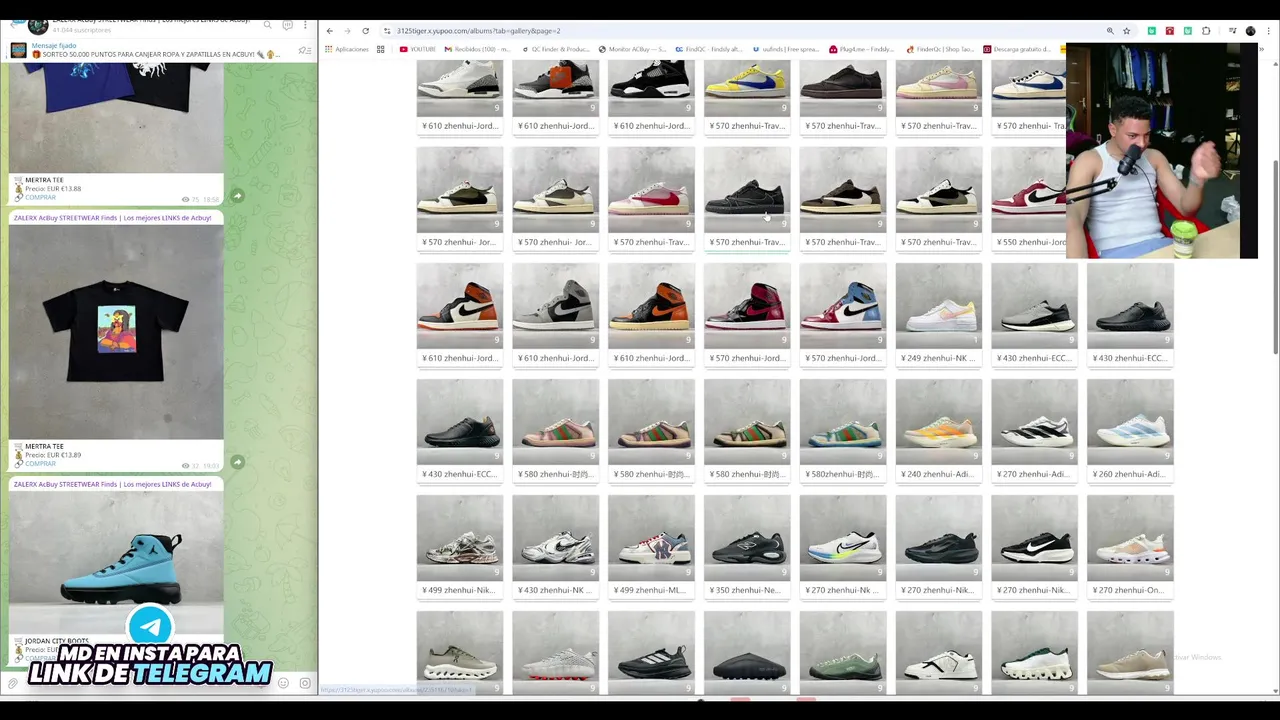Open the Telegram emoji picker icon
The width and height of the screenshot is (1280, 720).
(x=284, y=684)
